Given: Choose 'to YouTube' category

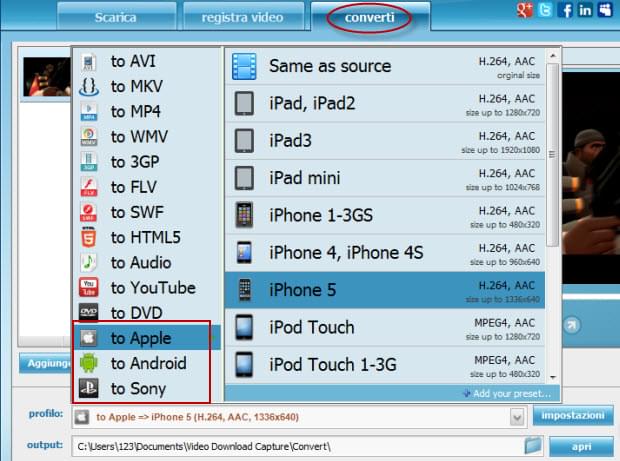Looking at the screenshot, I should [147, 287].
